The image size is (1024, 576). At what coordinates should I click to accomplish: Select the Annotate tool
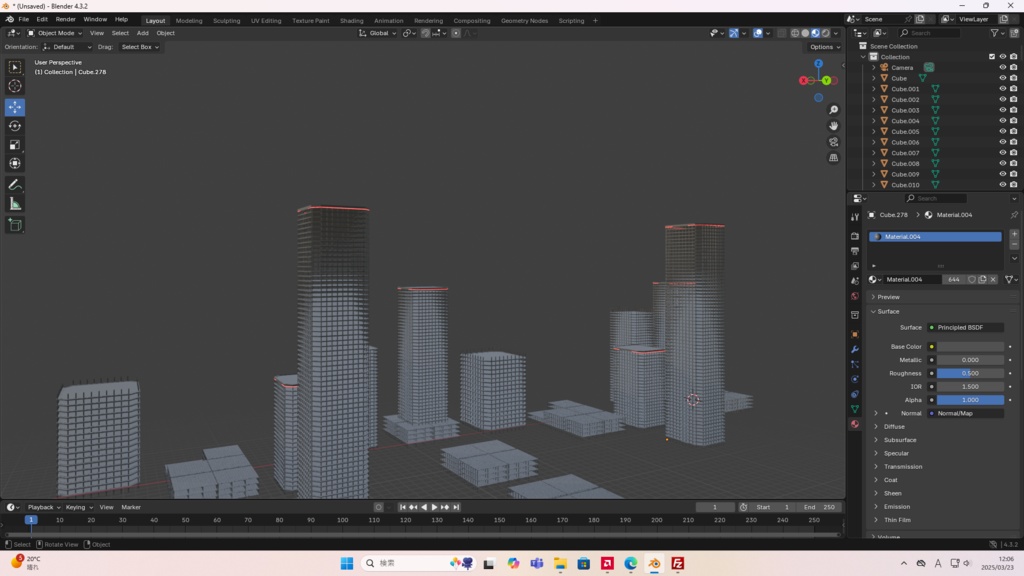click(x=15, y=185)
